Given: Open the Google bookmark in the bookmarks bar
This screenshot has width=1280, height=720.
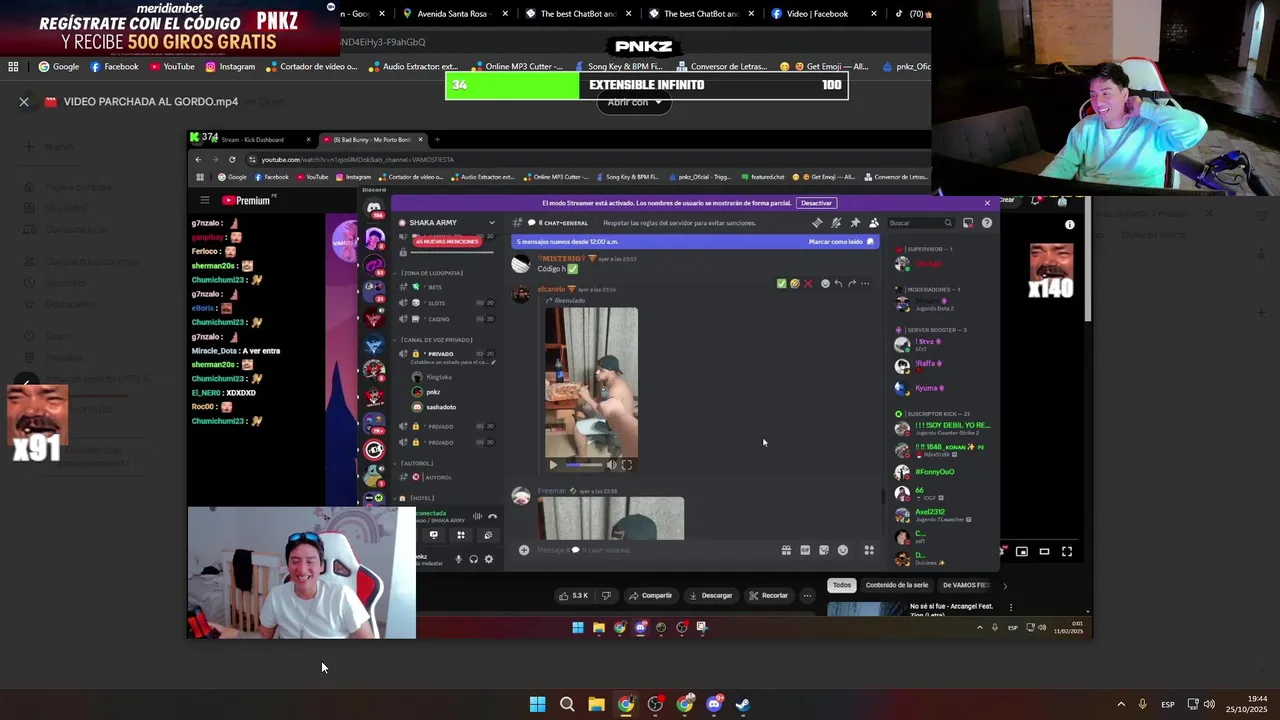Looking at the screenshot, I should 58,67.
